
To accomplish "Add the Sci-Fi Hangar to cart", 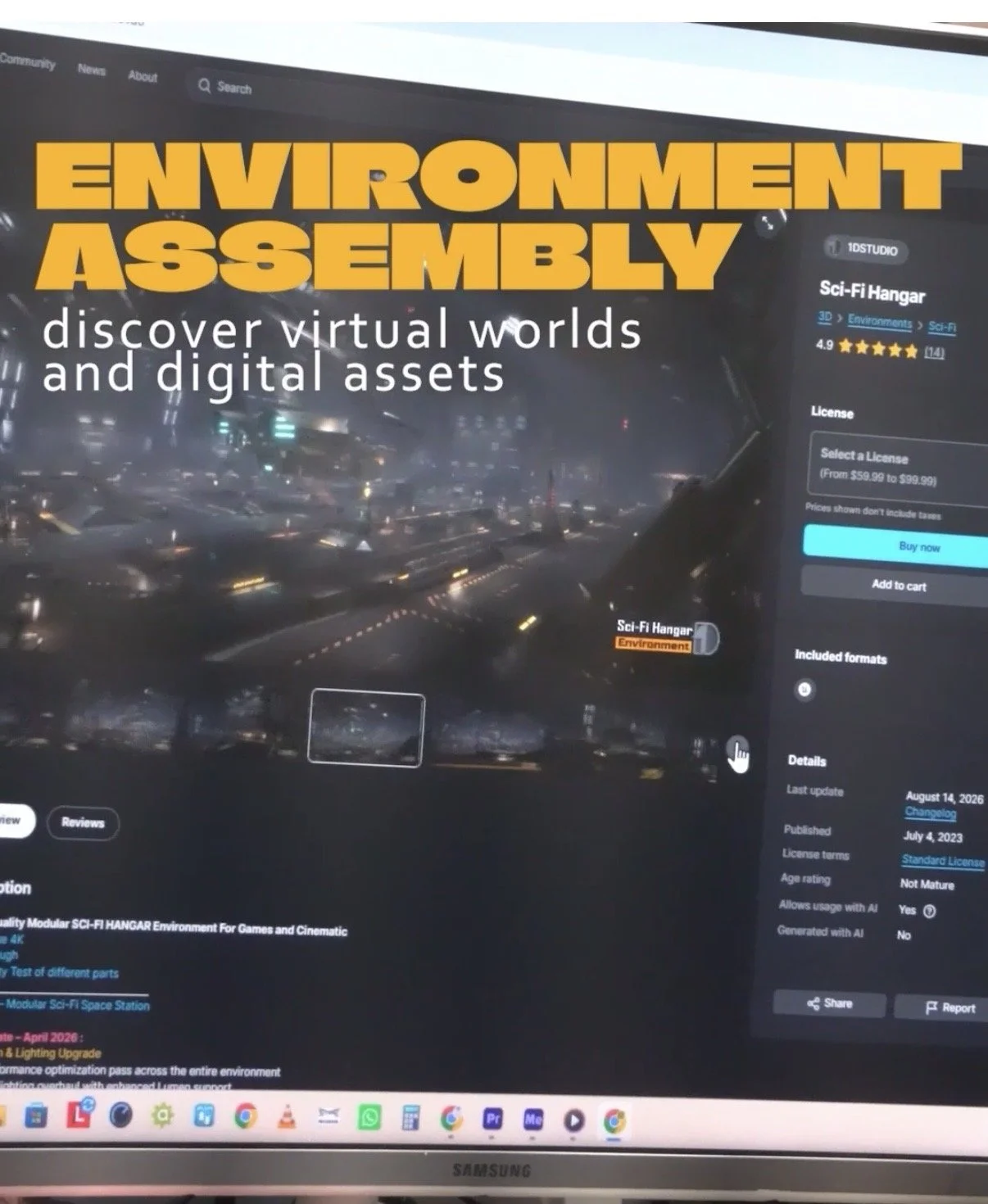I will [x=895, y=585].
